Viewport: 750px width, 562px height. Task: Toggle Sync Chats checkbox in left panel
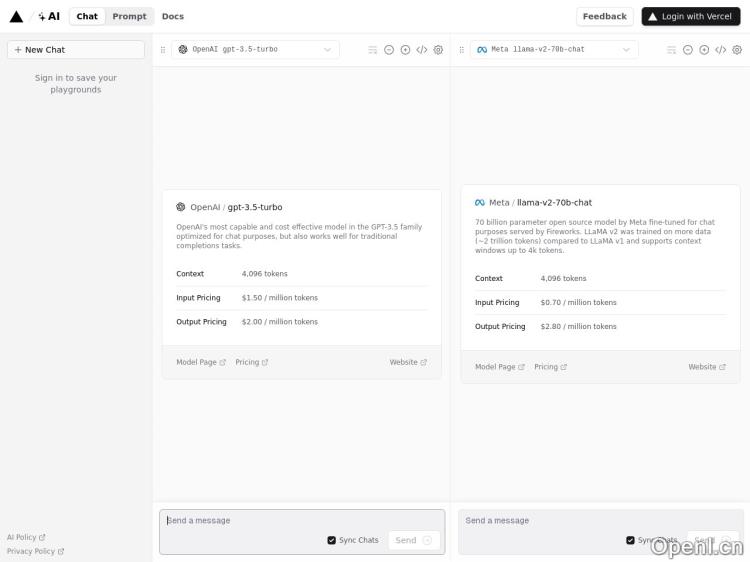332,540
